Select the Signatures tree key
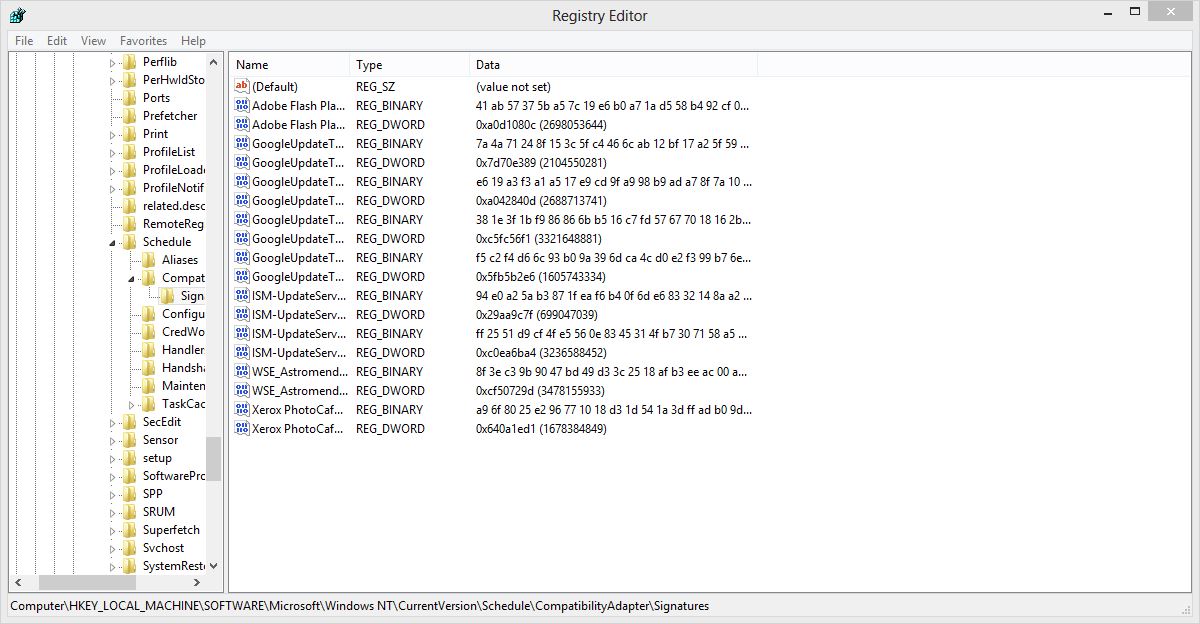Image resolution: width=1200 pixels, height=624 pixels. pos(192,296)
